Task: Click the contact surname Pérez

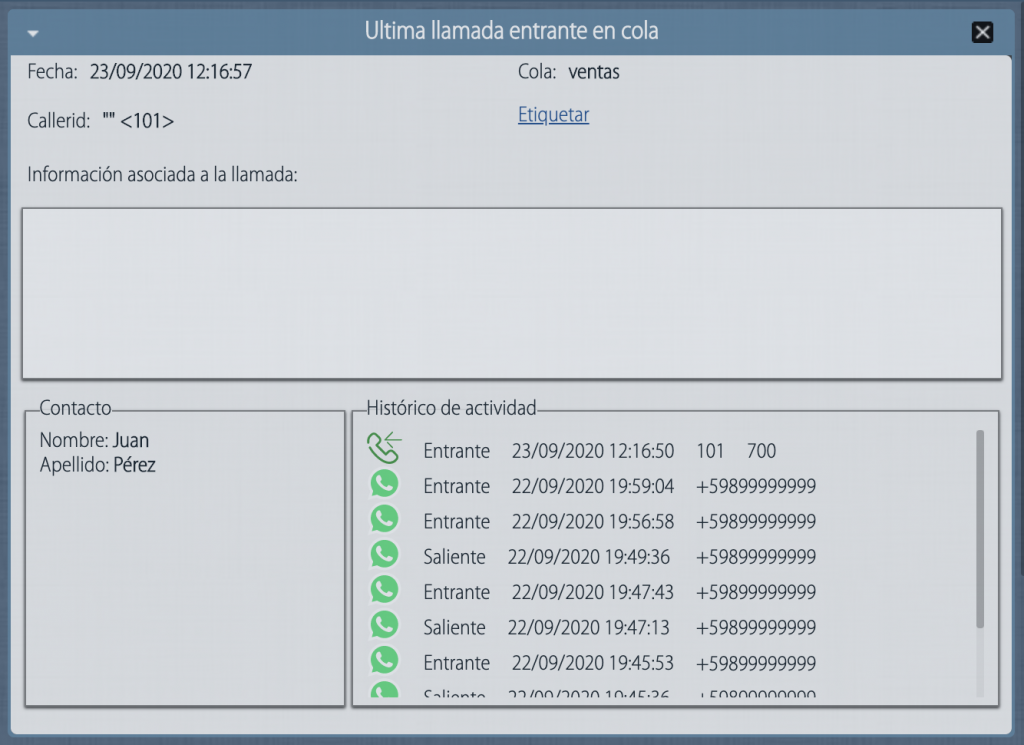Action: tap(135, 465)
